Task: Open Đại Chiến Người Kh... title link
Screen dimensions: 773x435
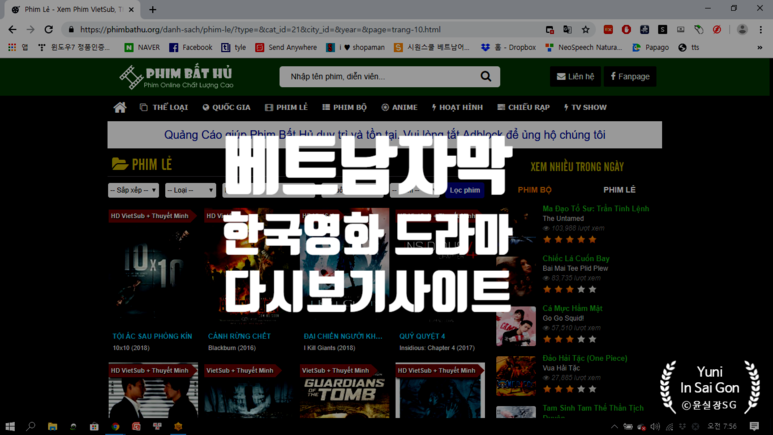Action: pos(343,336)
